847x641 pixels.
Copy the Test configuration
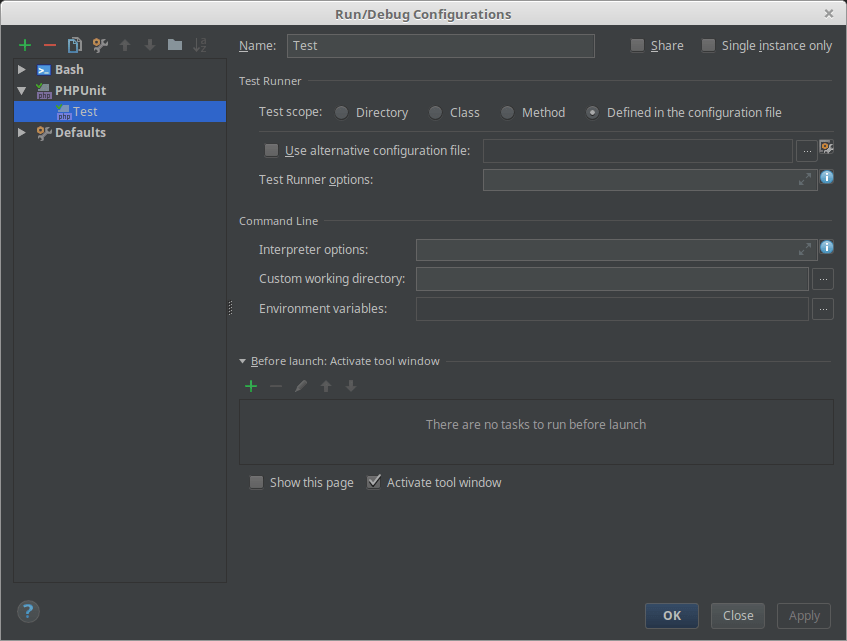coord(74,45)
